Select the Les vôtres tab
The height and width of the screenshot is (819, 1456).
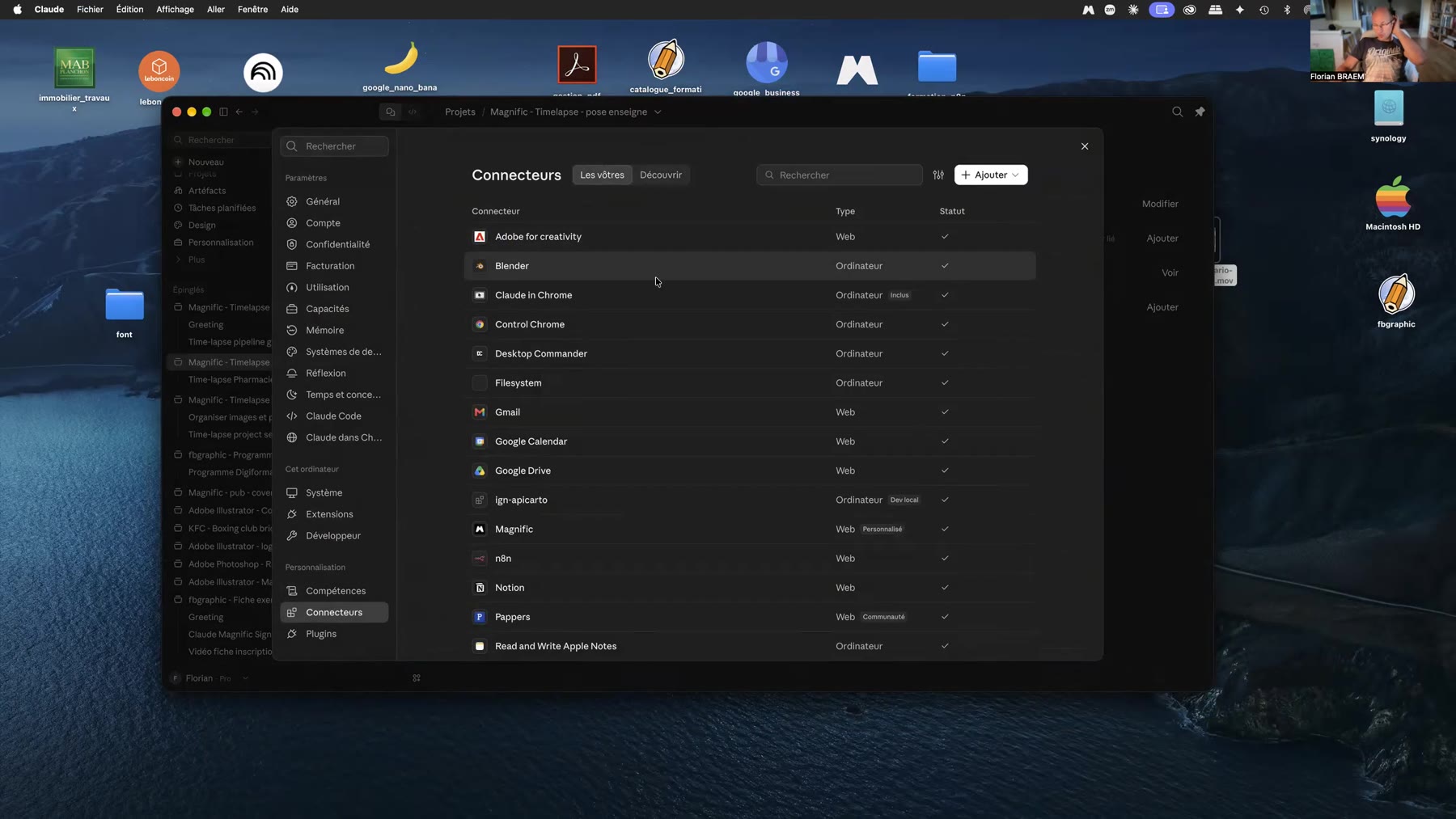(603, 175)
